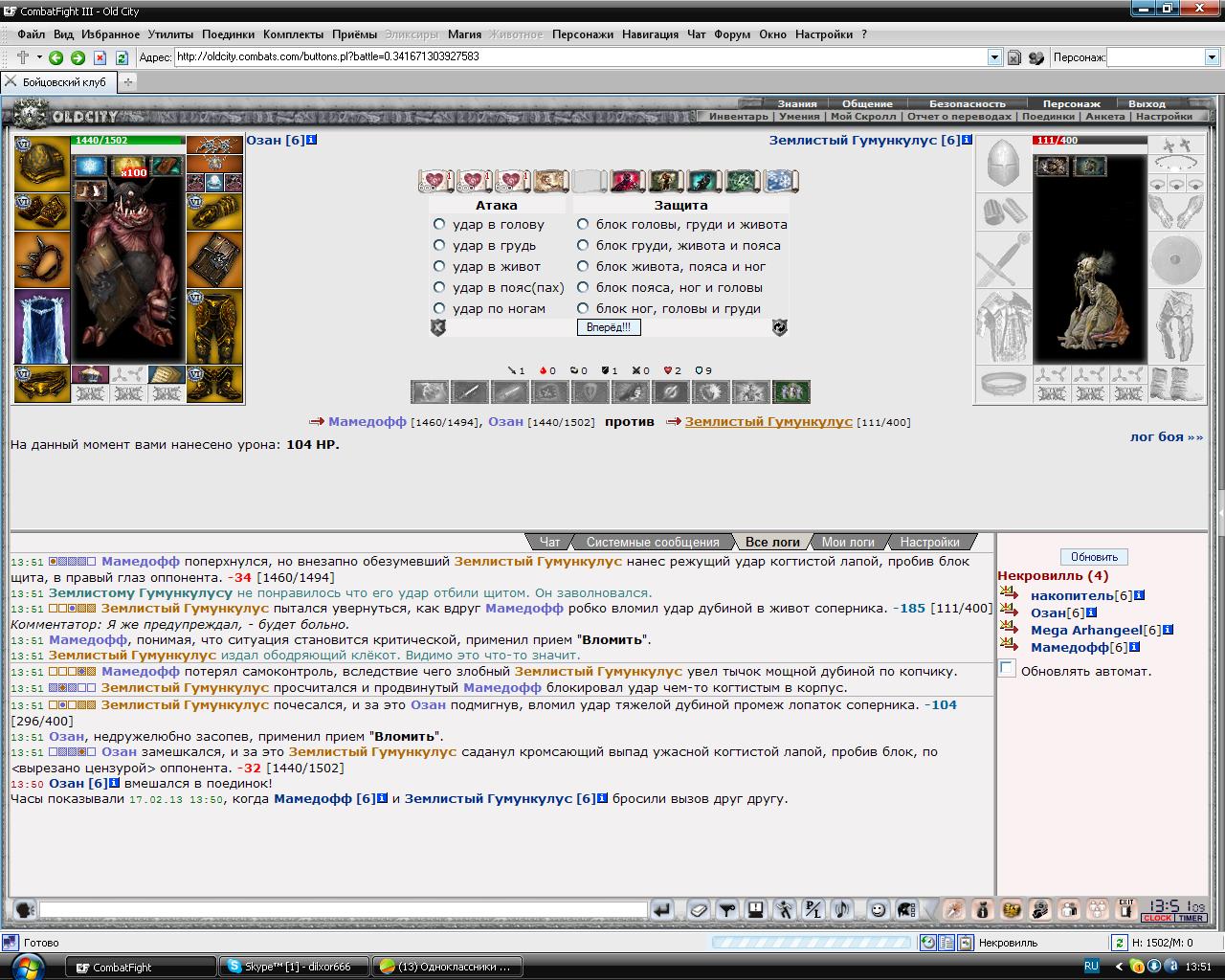Click the status bar striped progress bar
Image resolution: width=1225 pixels, height=980 pixels.
click(x=812, y=943)
